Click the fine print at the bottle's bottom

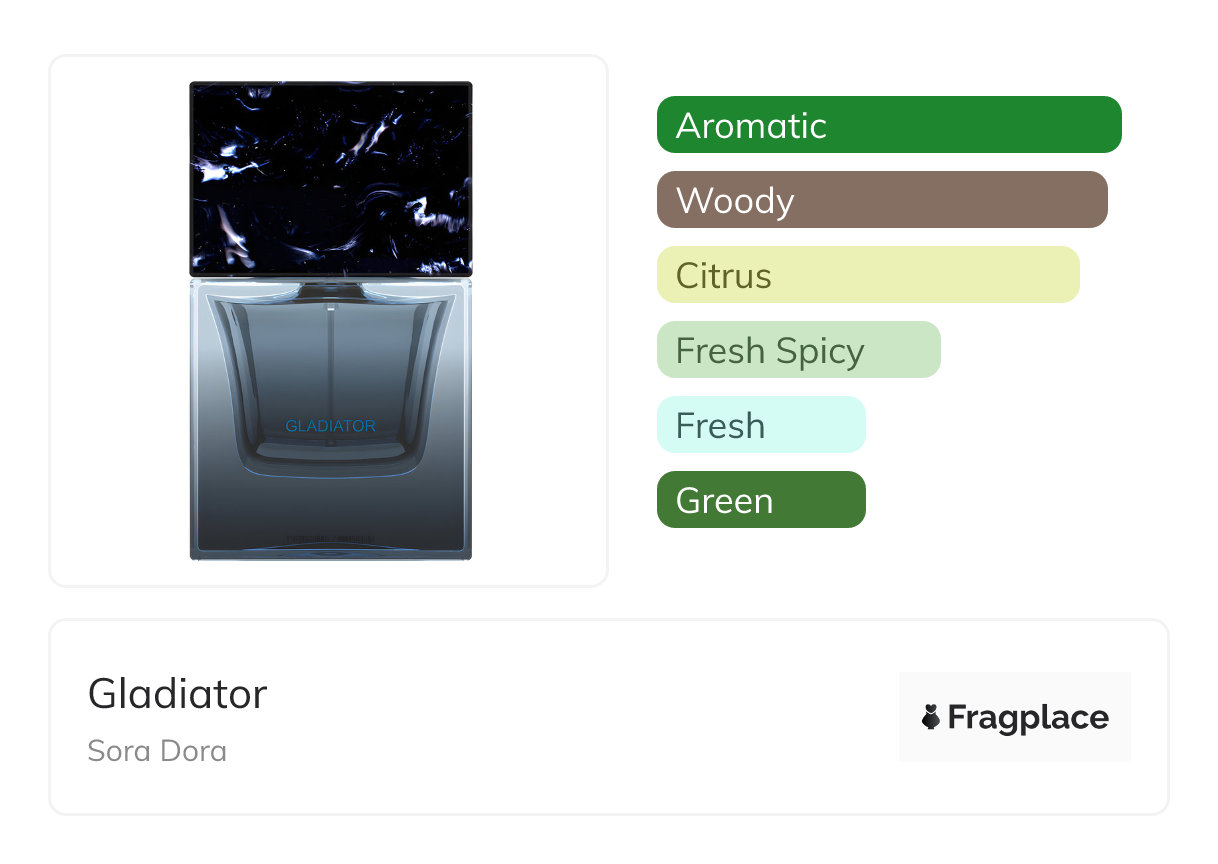(x=330, y=540)
